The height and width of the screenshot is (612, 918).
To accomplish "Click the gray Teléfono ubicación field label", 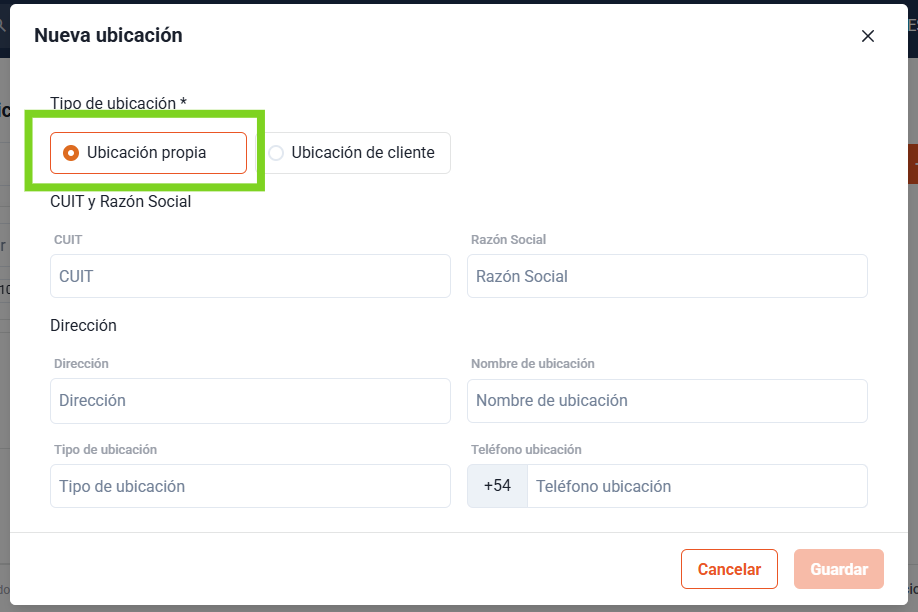I will [526, 450].
